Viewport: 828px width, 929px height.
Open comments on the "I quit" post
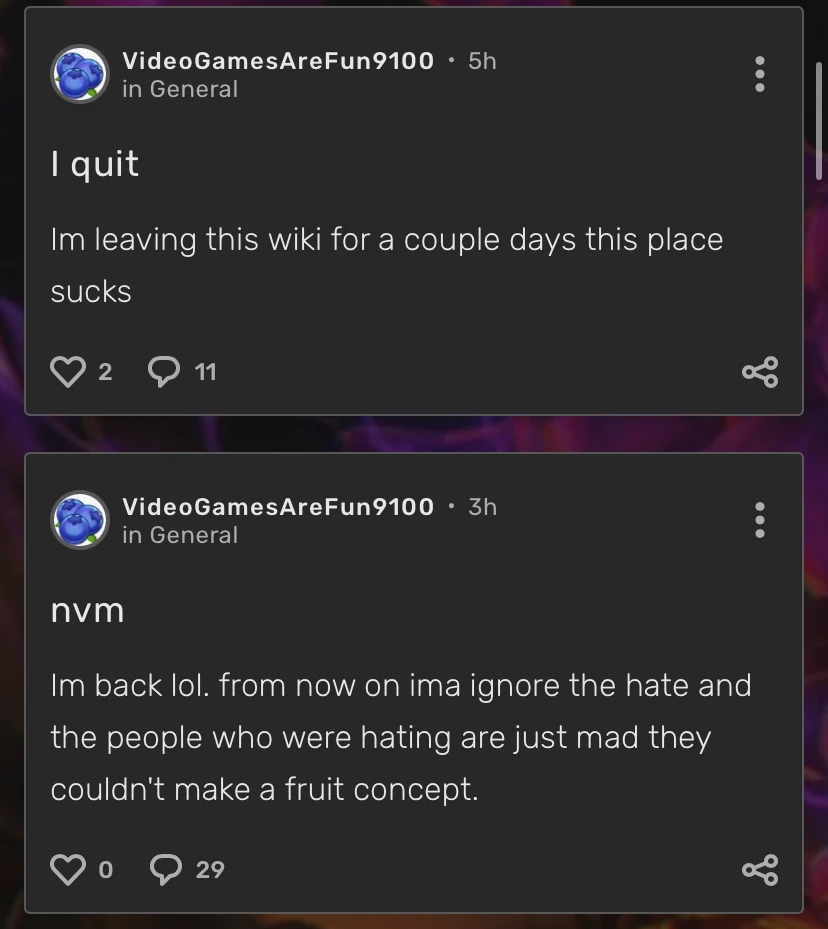point(163,372)
